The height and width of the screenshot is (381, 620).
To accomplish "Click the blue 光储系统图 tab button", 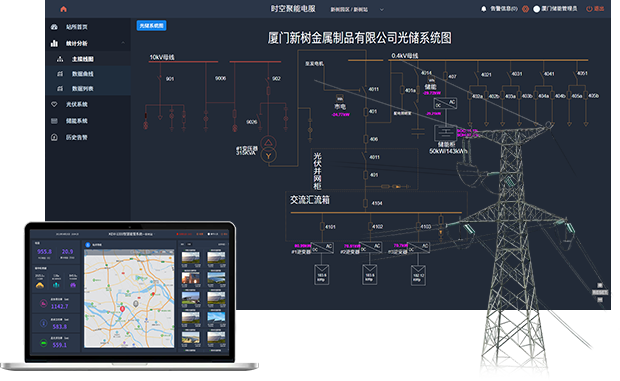I will [151, 25].
